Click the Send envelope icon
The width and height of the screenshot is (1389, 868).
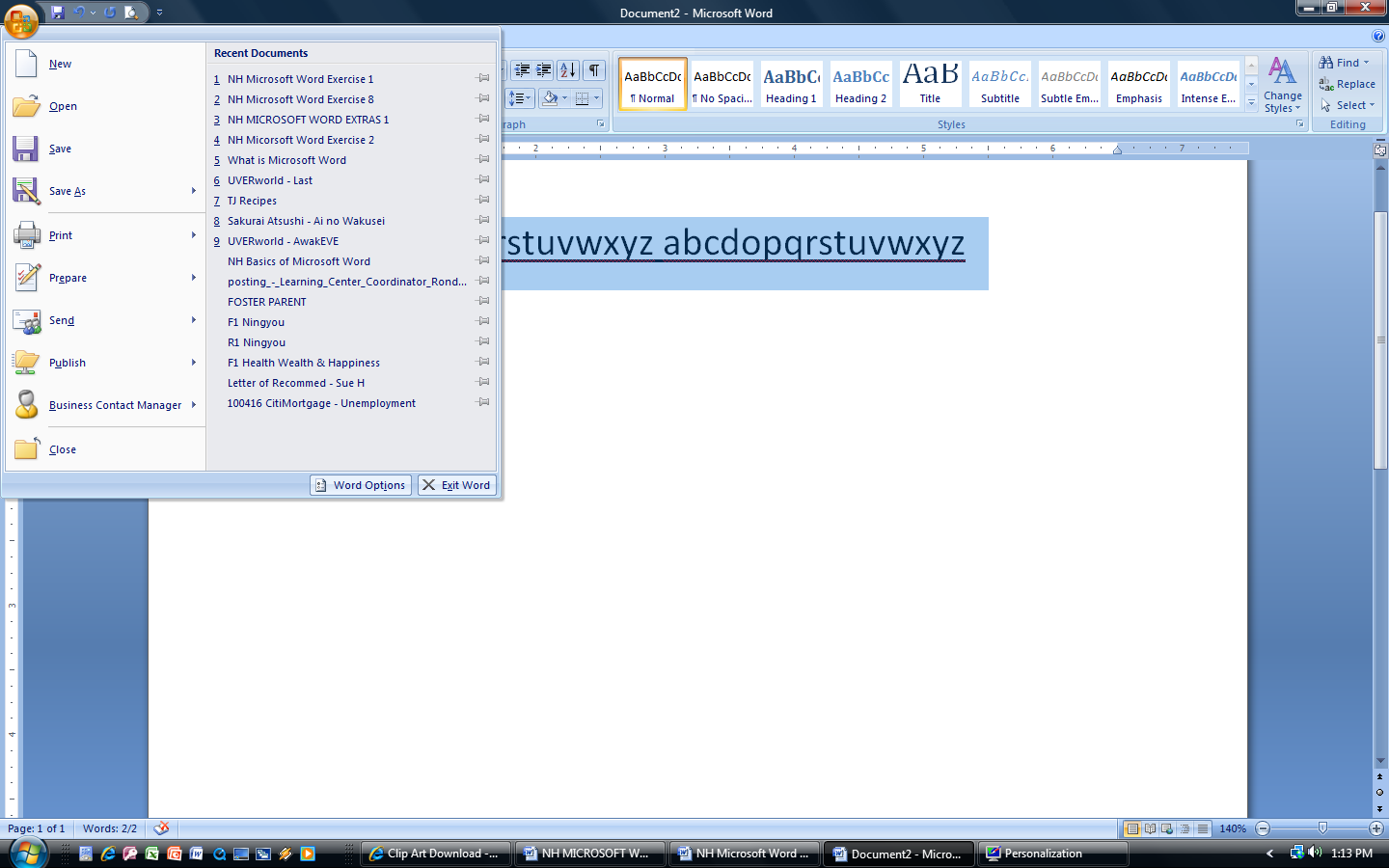click(26, 319)
